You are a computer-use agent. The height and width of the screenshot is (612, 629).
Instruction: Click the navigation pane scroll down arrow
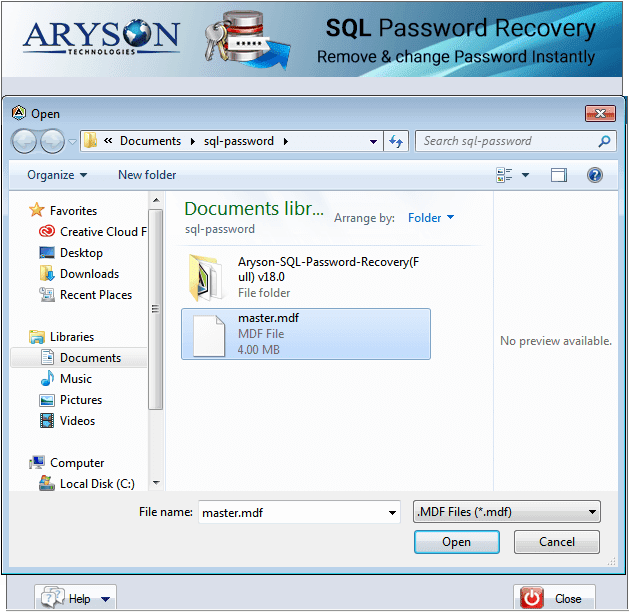(156, 483)
